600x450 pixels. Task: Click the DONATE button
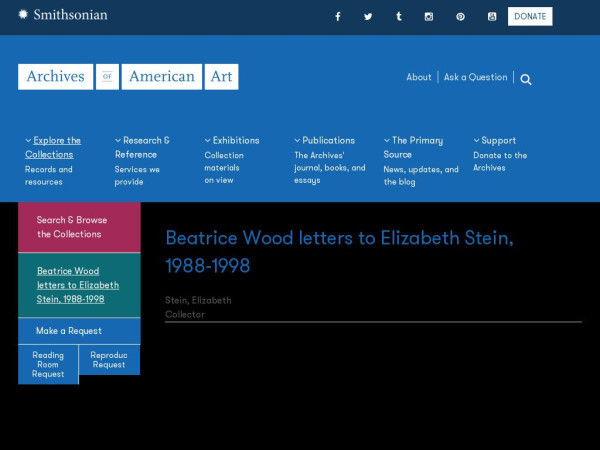(530, 16)
